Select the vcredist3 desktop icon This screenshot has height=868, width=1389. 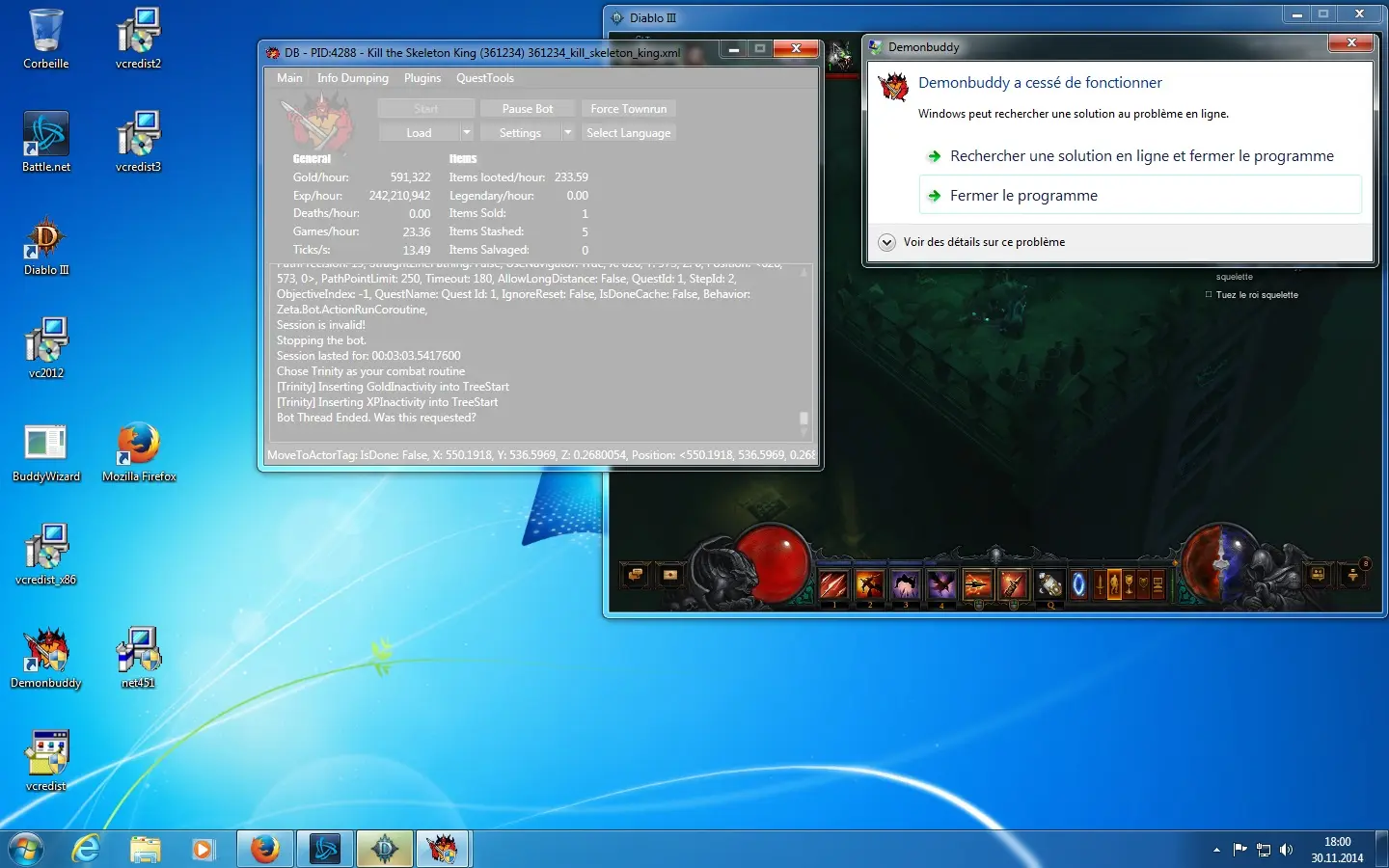pos(139,142)
